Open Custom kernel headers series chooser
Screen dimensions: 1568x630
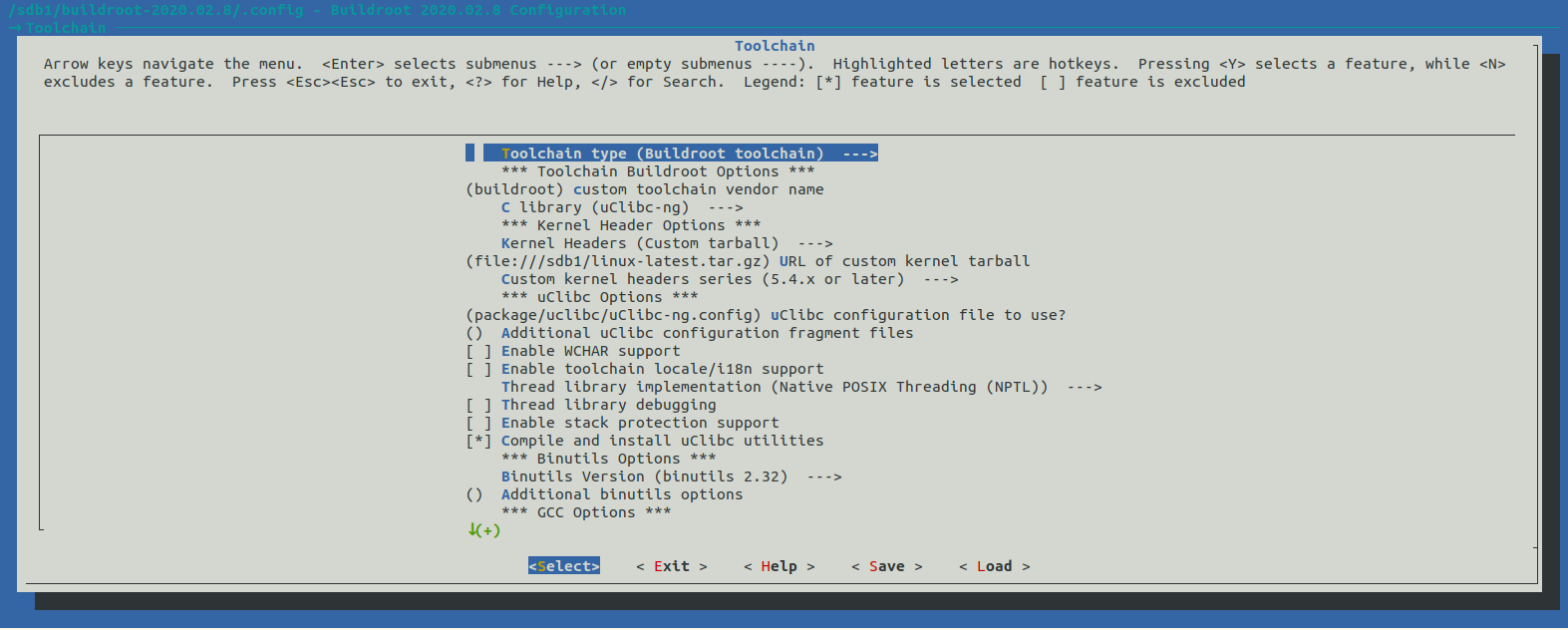click(x=730, y=279)
